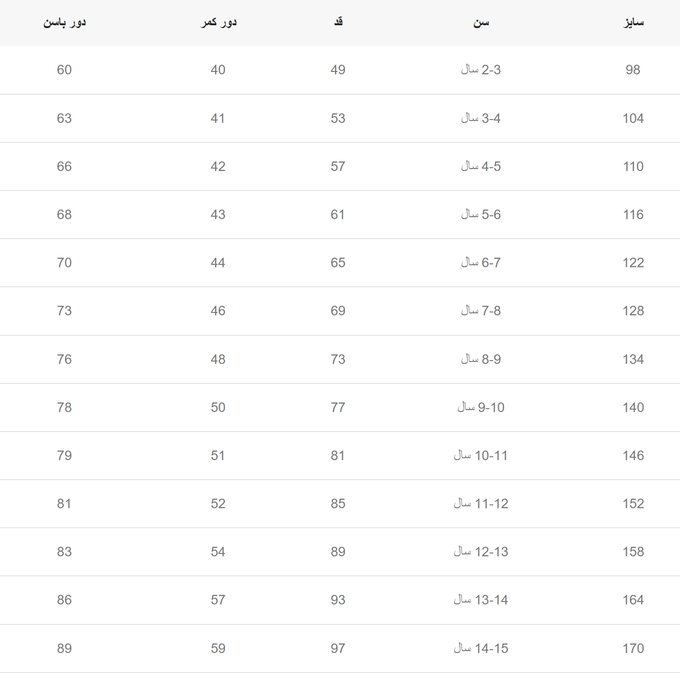Screen dimensions: 680x673
Task: Select size 104 cell
Action: pos(633,118)
